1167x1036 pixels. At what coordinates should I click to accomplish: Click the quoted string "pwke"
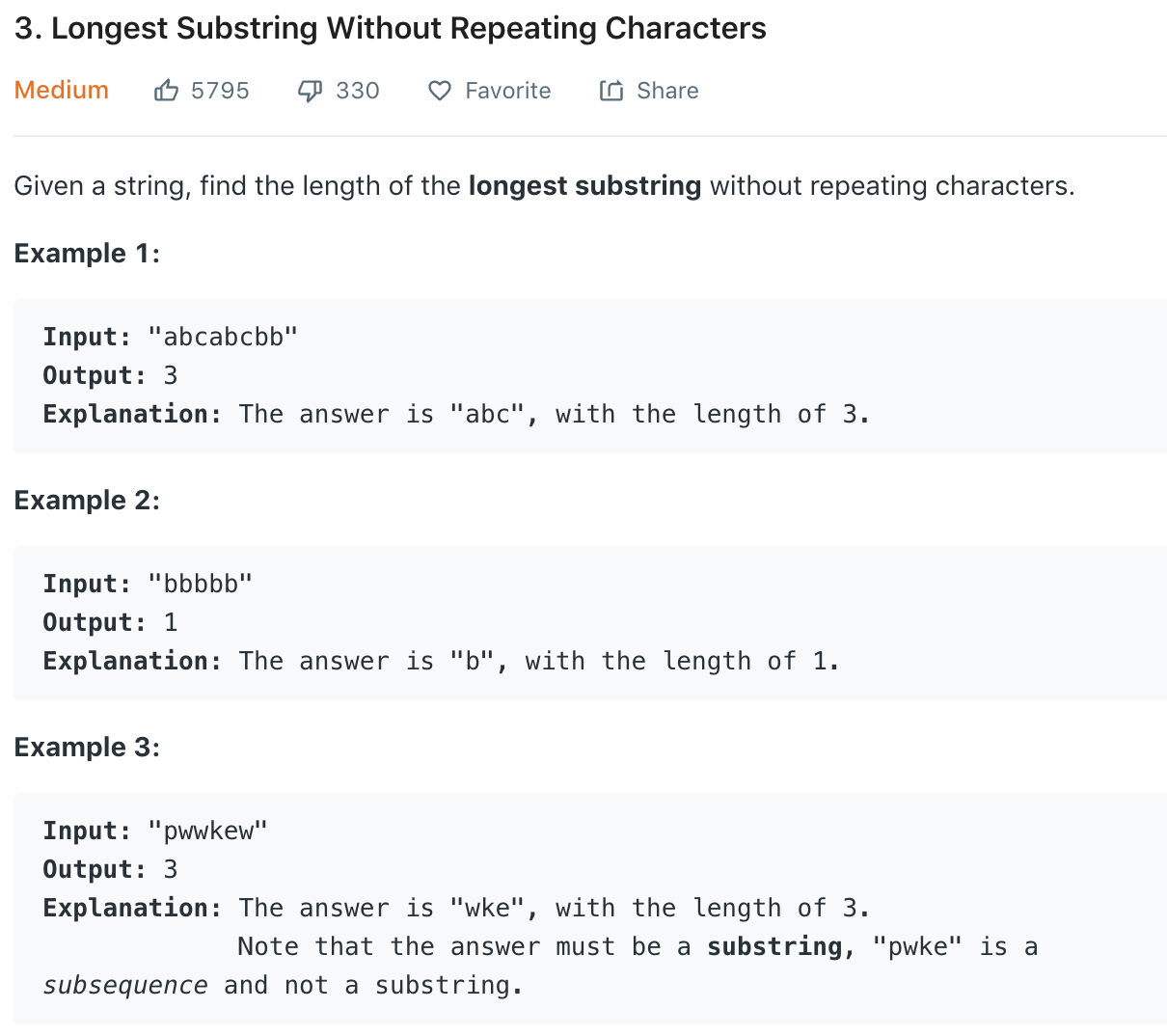pyautogui.click(x=917, y=946)
